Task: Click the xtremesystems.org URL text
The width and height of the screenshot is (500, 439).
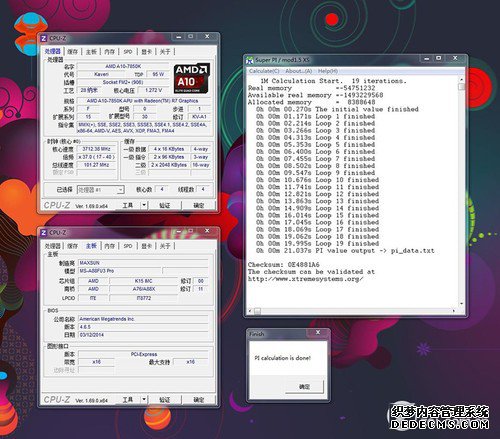Action: pyautogui.click(x=306, y=279)
